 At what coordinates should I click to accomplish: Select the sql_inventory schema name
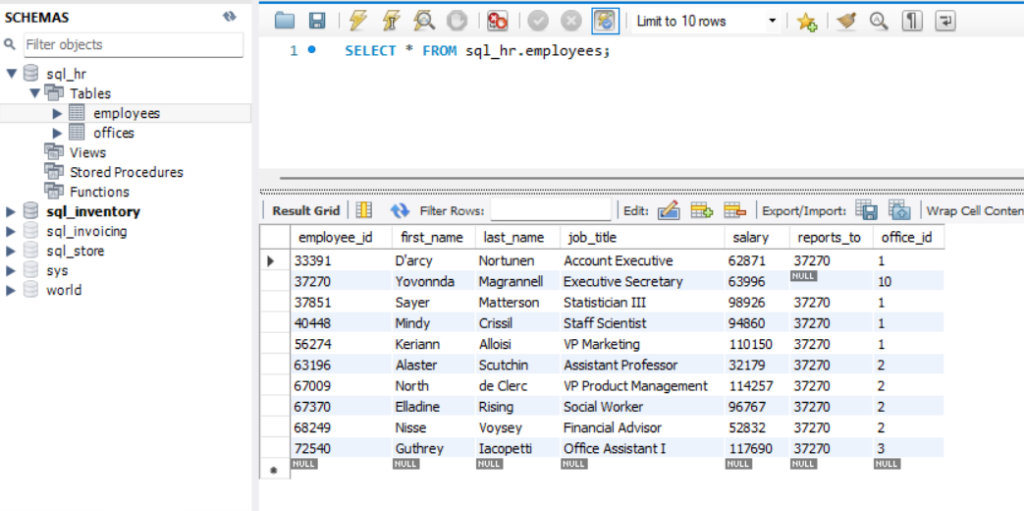click(93, 212)
